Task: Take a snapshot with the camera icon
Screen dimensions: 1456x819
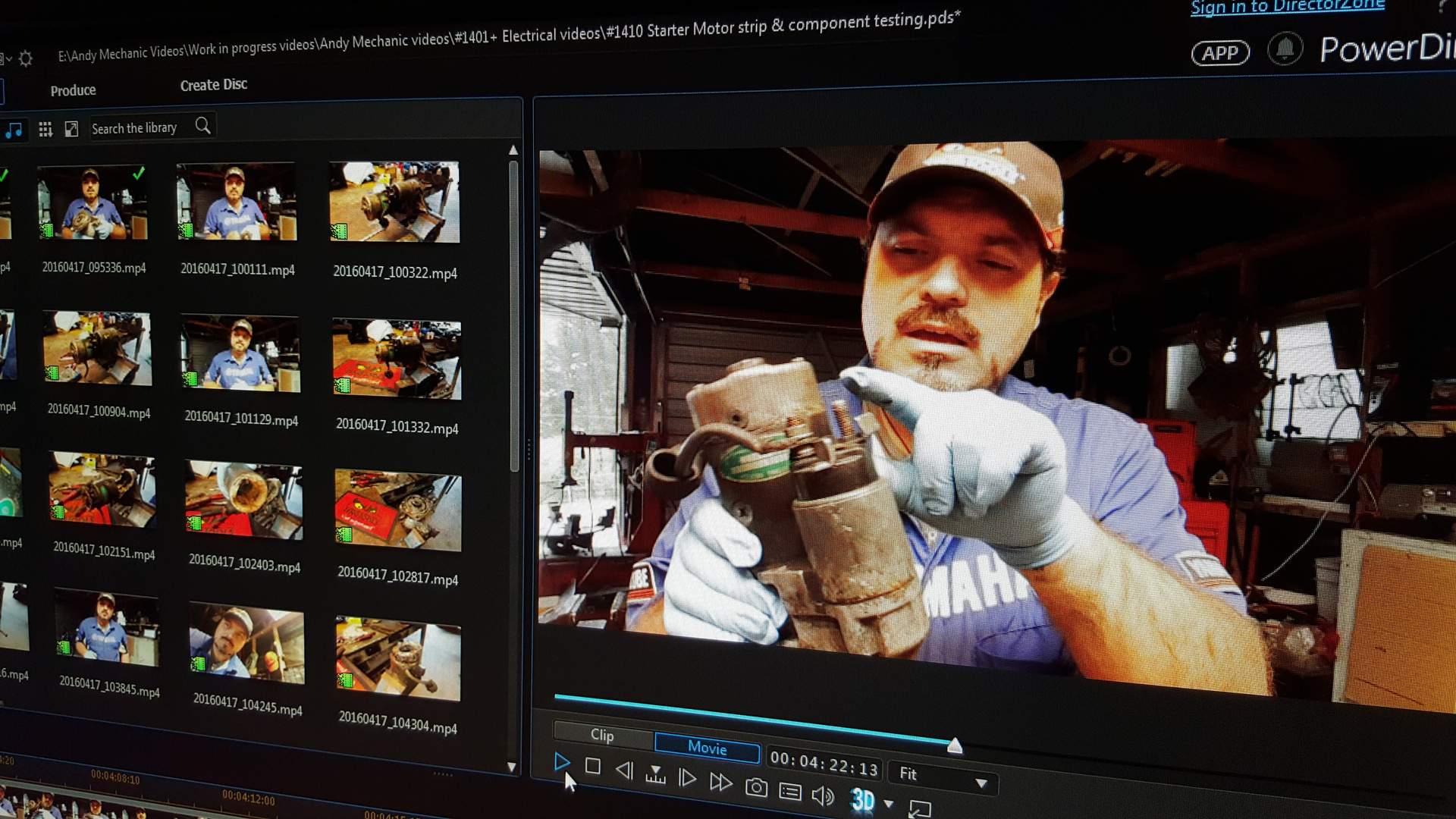Action: [755, 788]
